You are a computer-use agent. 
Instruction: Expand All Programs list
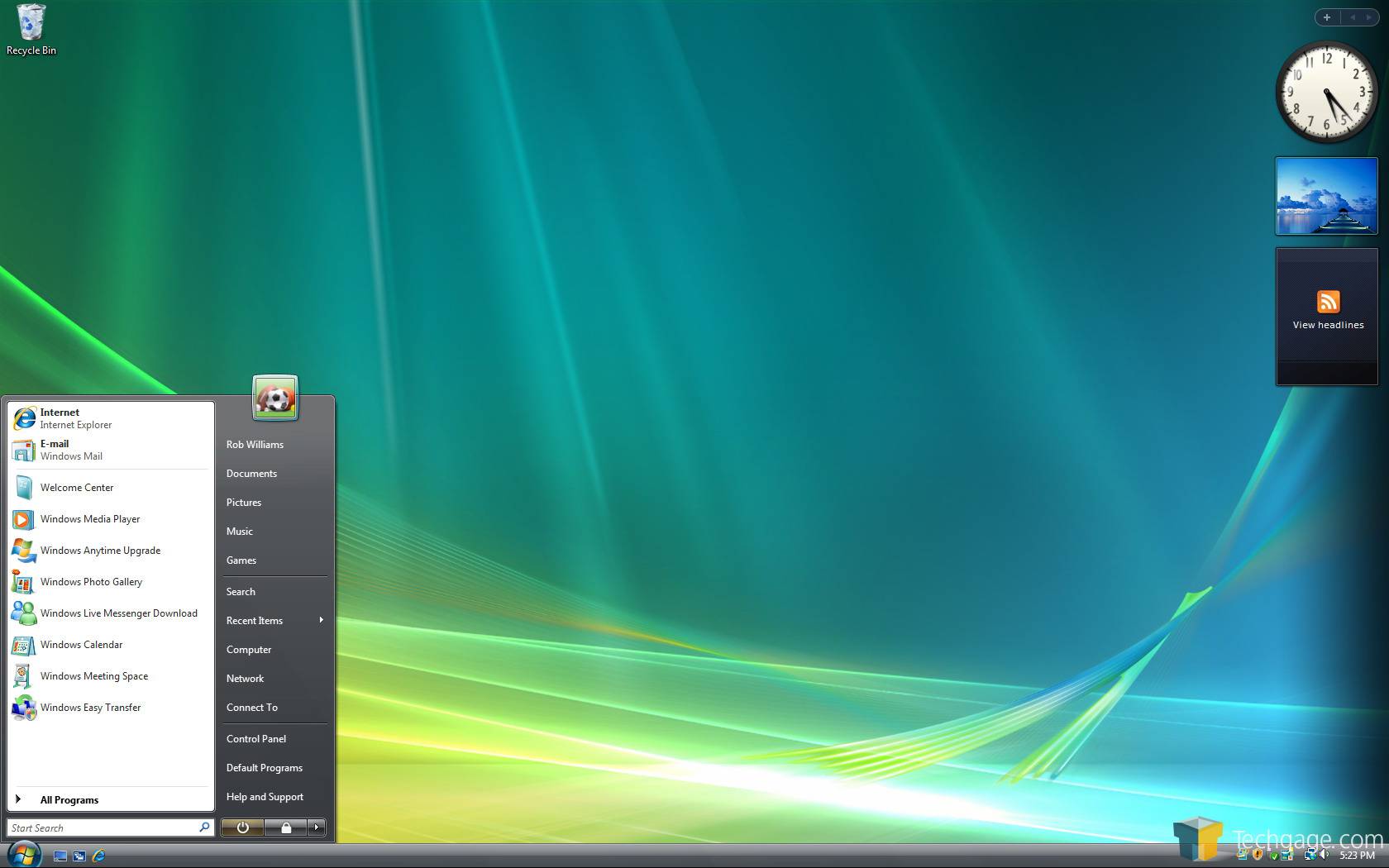tap(111, 799)
